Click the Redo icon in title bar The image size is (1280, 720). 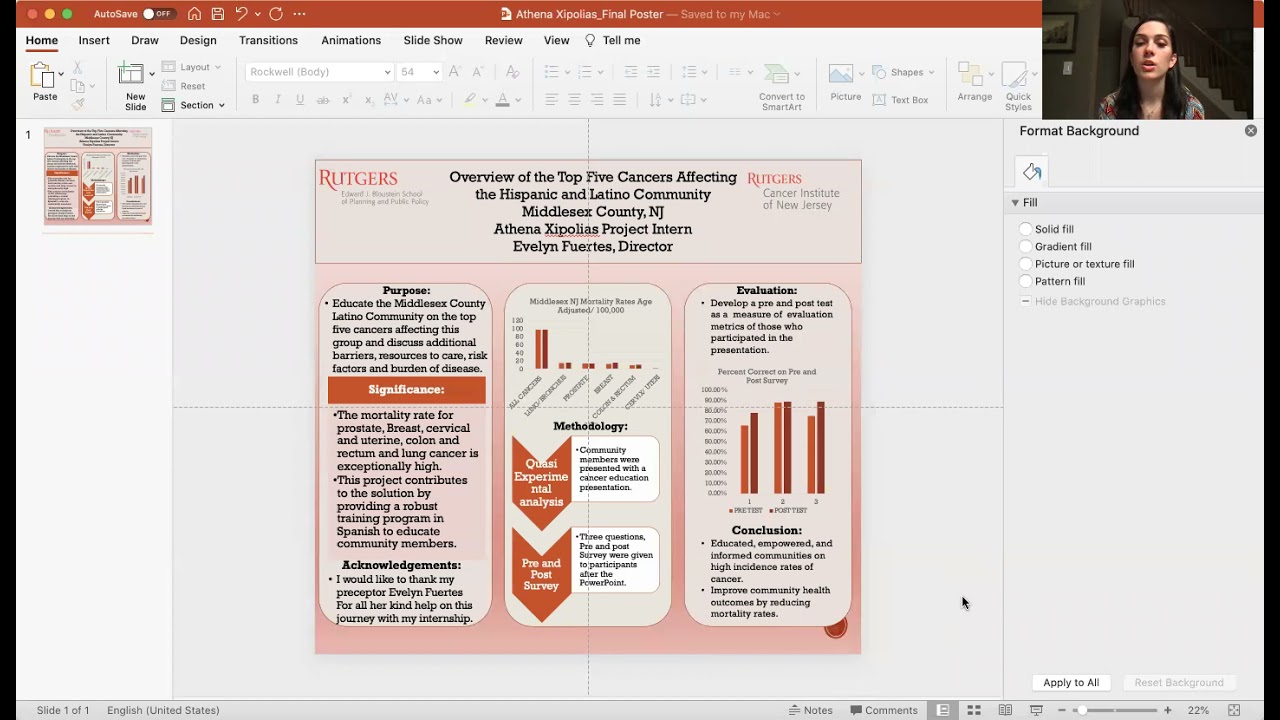tap(276, 14)
